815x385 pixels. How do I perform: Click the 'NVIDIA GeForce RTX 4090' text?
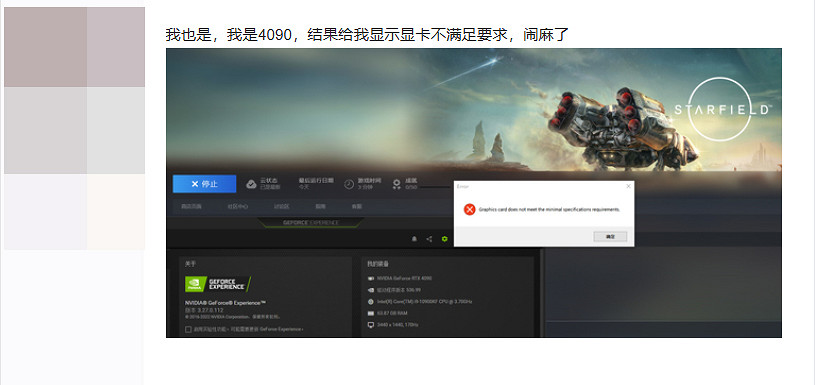[404, 278]
